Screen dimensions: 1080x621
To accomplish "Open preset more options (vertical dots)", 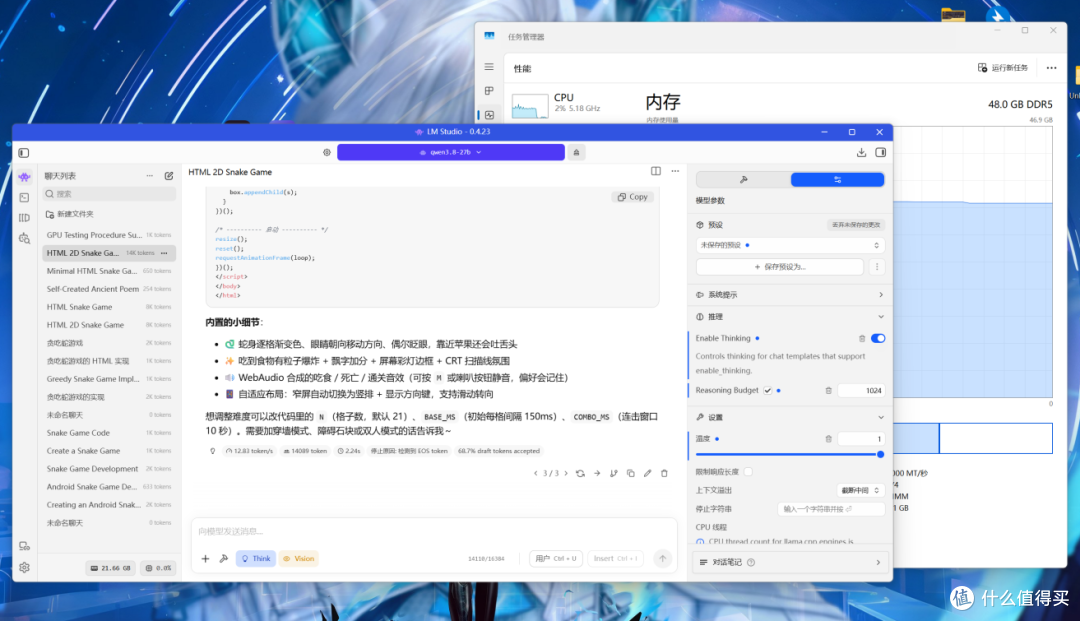I will click(x=877, y=266).
